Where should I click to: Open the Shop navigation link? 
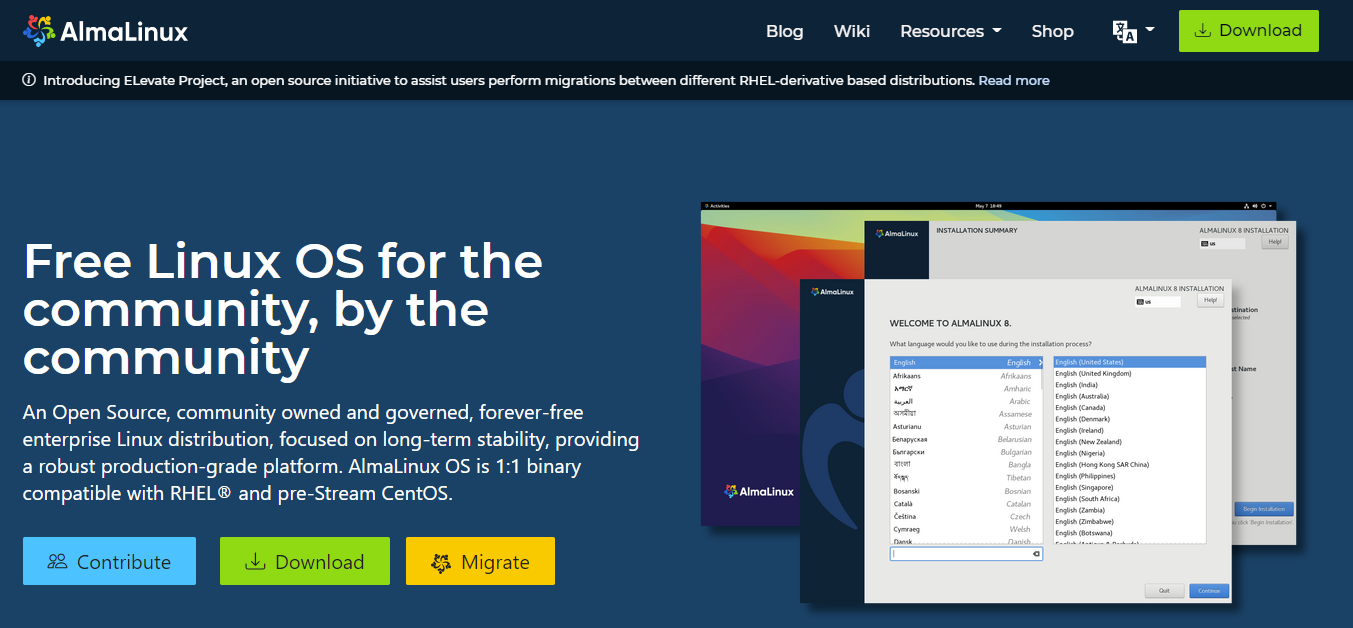tap(1053, 31)
